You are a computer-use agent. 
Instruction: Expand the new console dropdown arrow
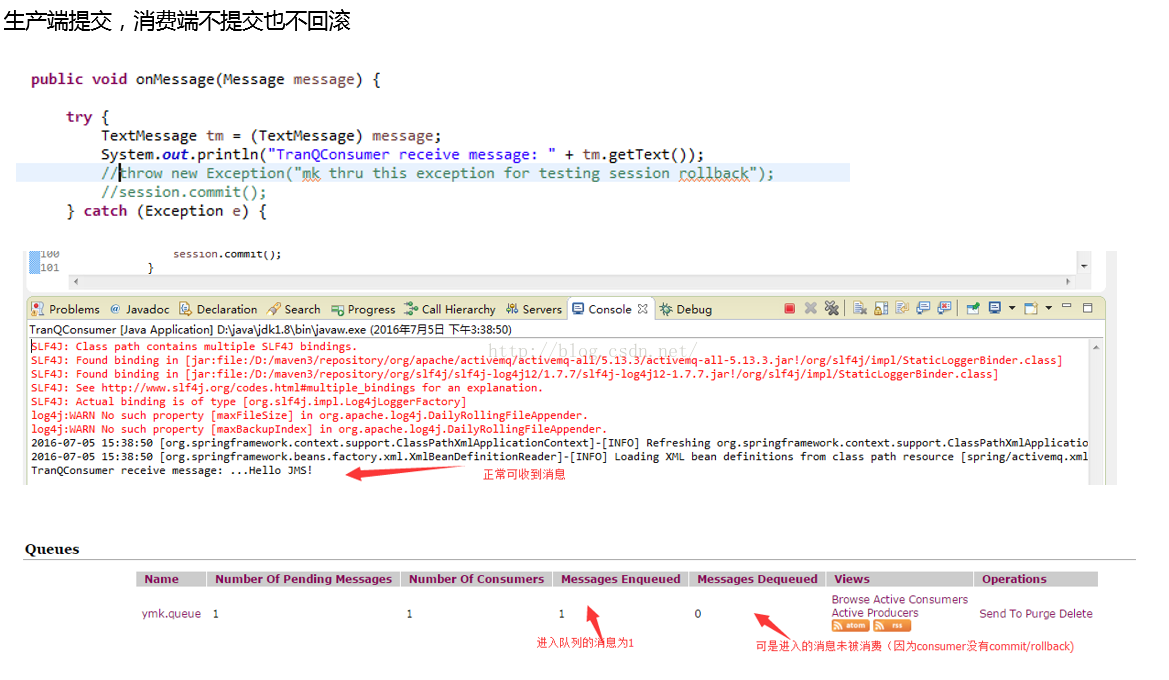(1048, 308)
